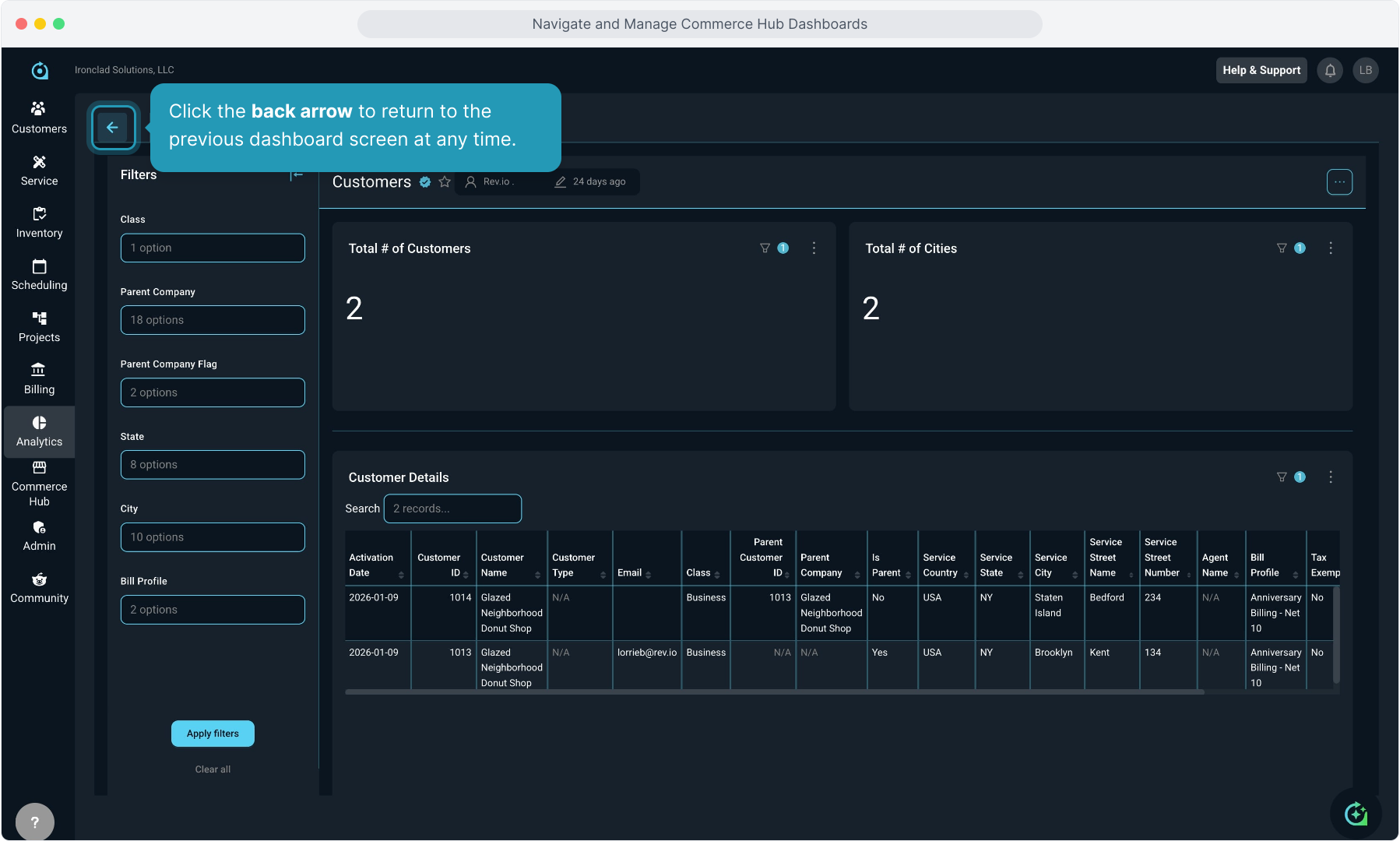The image size is (1400, 841).
Task: Open Commerce Hub from the sidebar
Action: pyautogui.click(x=39, y=484)
